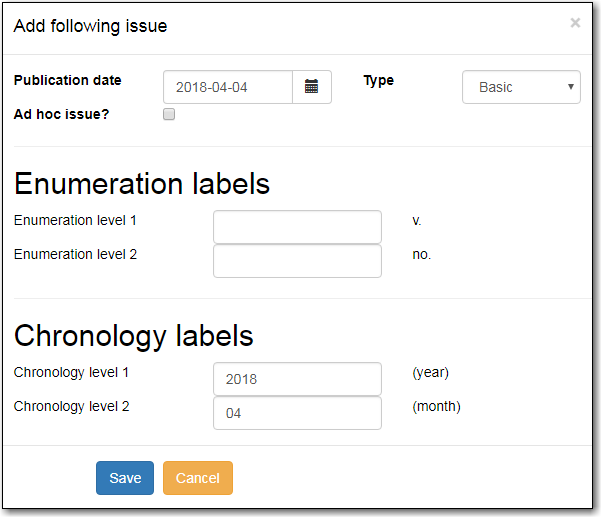Expand the Type dropdown showing Basic
Image resolution: width=601 pixels, height=517 pixels.
(x=521, y=87)
